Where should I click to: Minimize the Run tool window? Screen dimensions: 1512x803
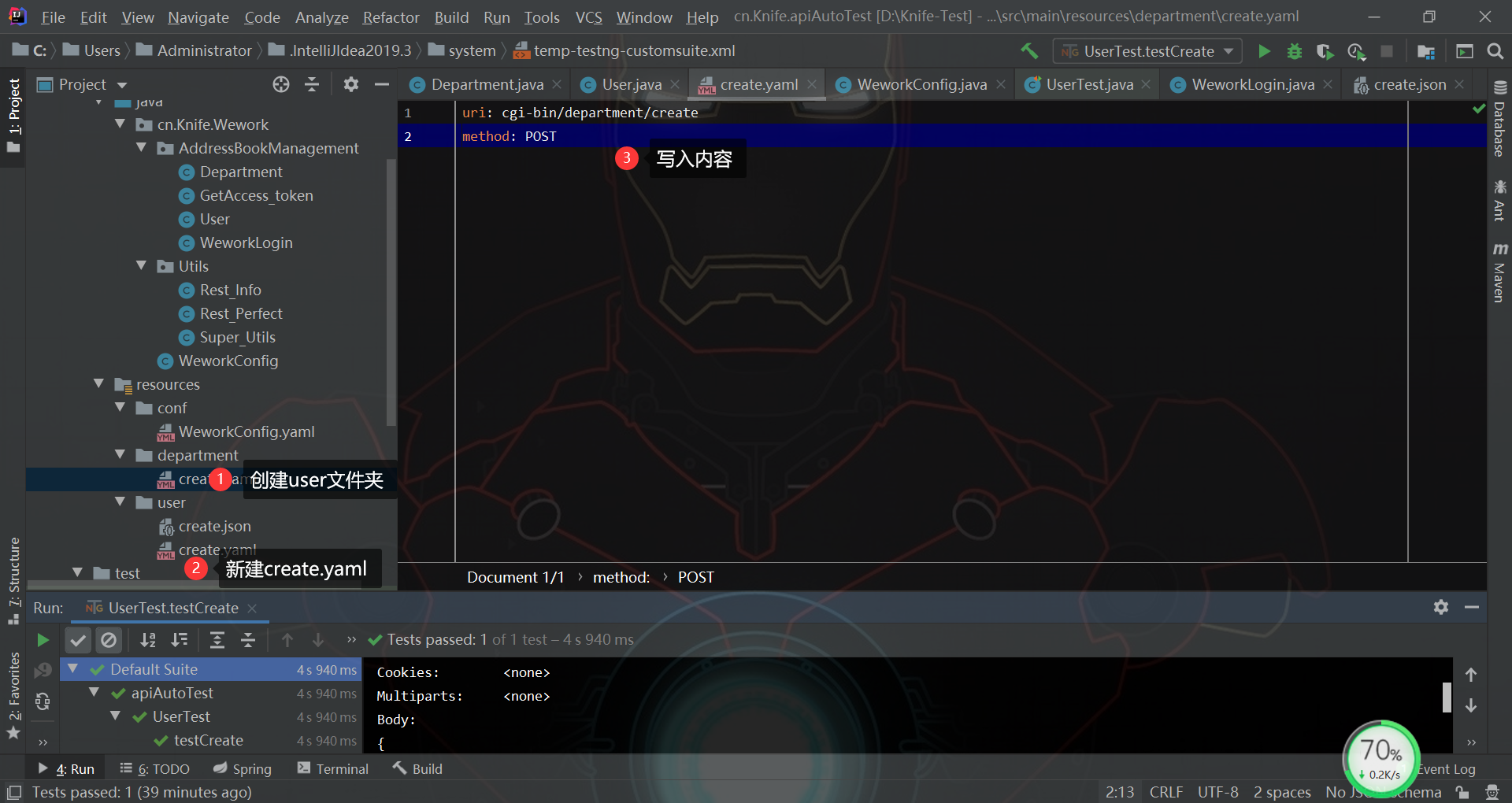(x=1472, y=607)
